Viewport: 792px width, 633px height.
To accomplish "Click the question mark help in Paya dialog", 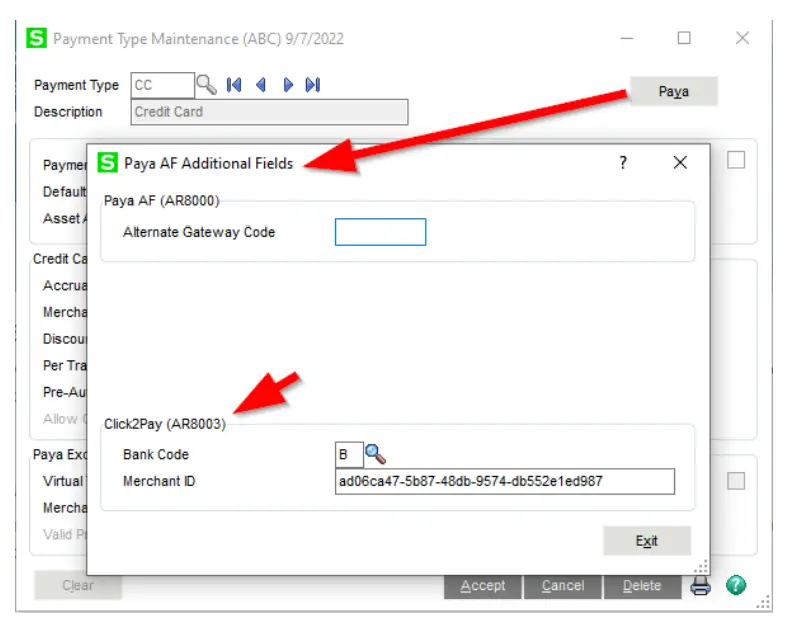I will pos(623,163).
